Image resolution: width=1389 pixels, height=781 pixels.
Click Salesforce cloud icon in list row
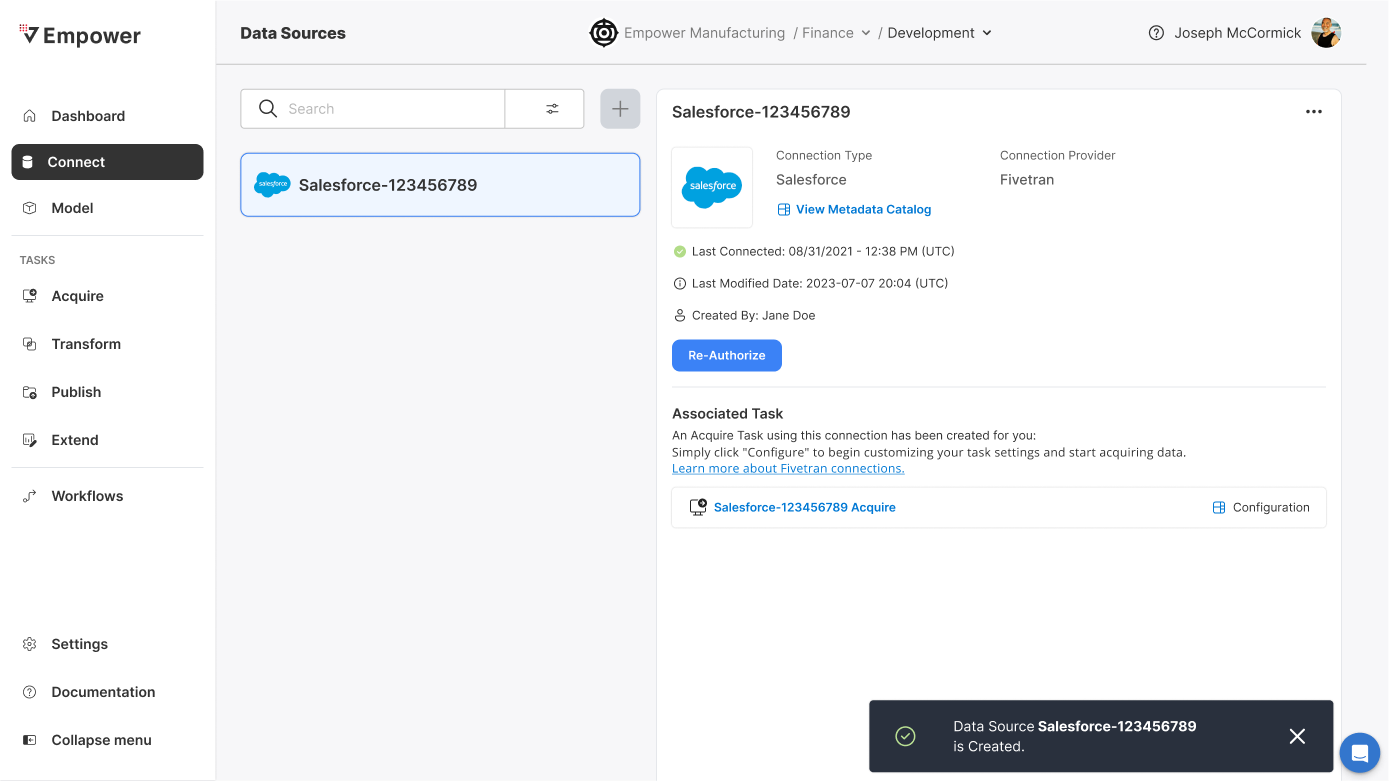[272, 185]
